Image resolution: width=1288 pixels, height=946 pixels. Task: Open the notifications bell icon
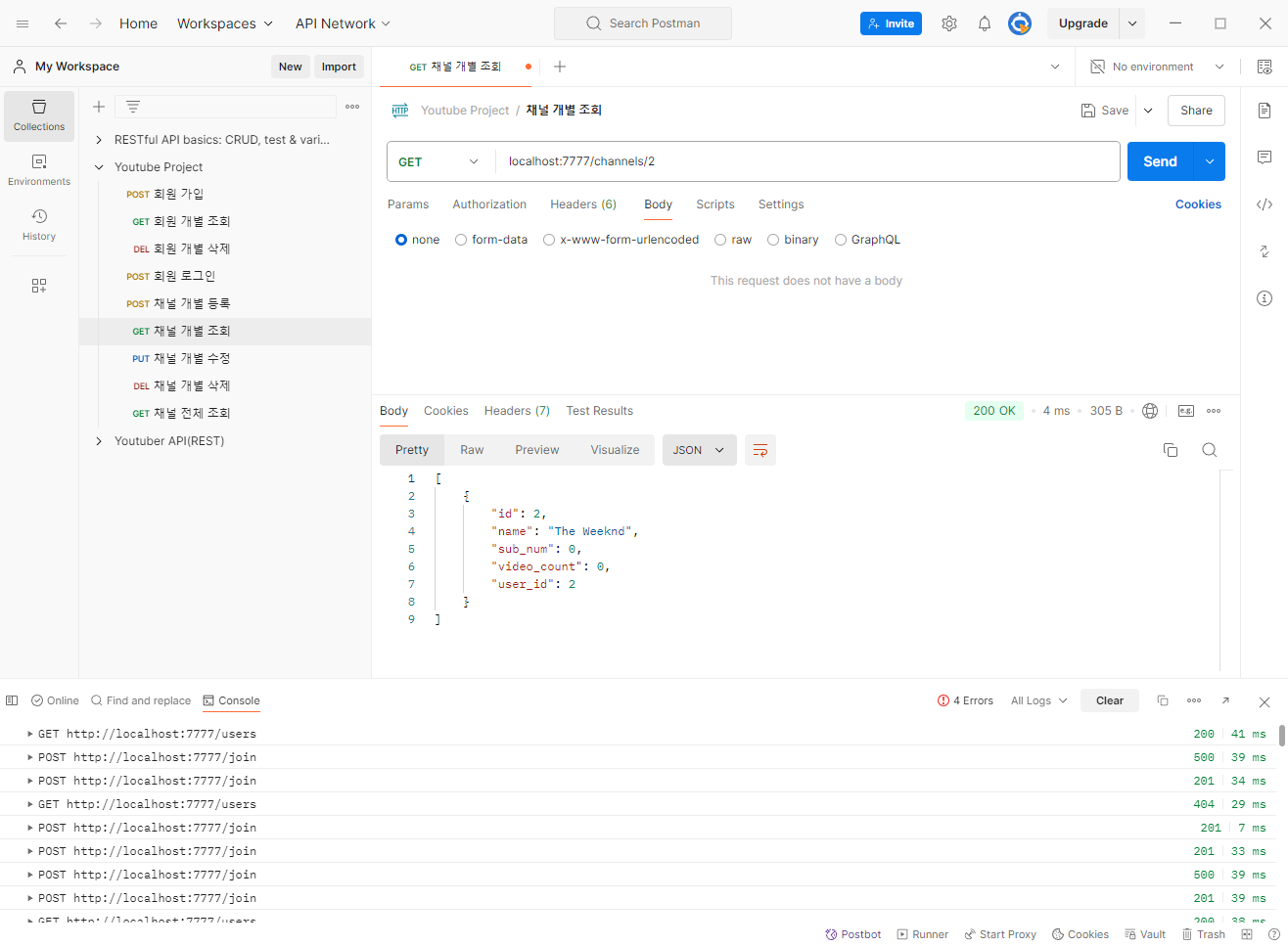coord(985,23)
